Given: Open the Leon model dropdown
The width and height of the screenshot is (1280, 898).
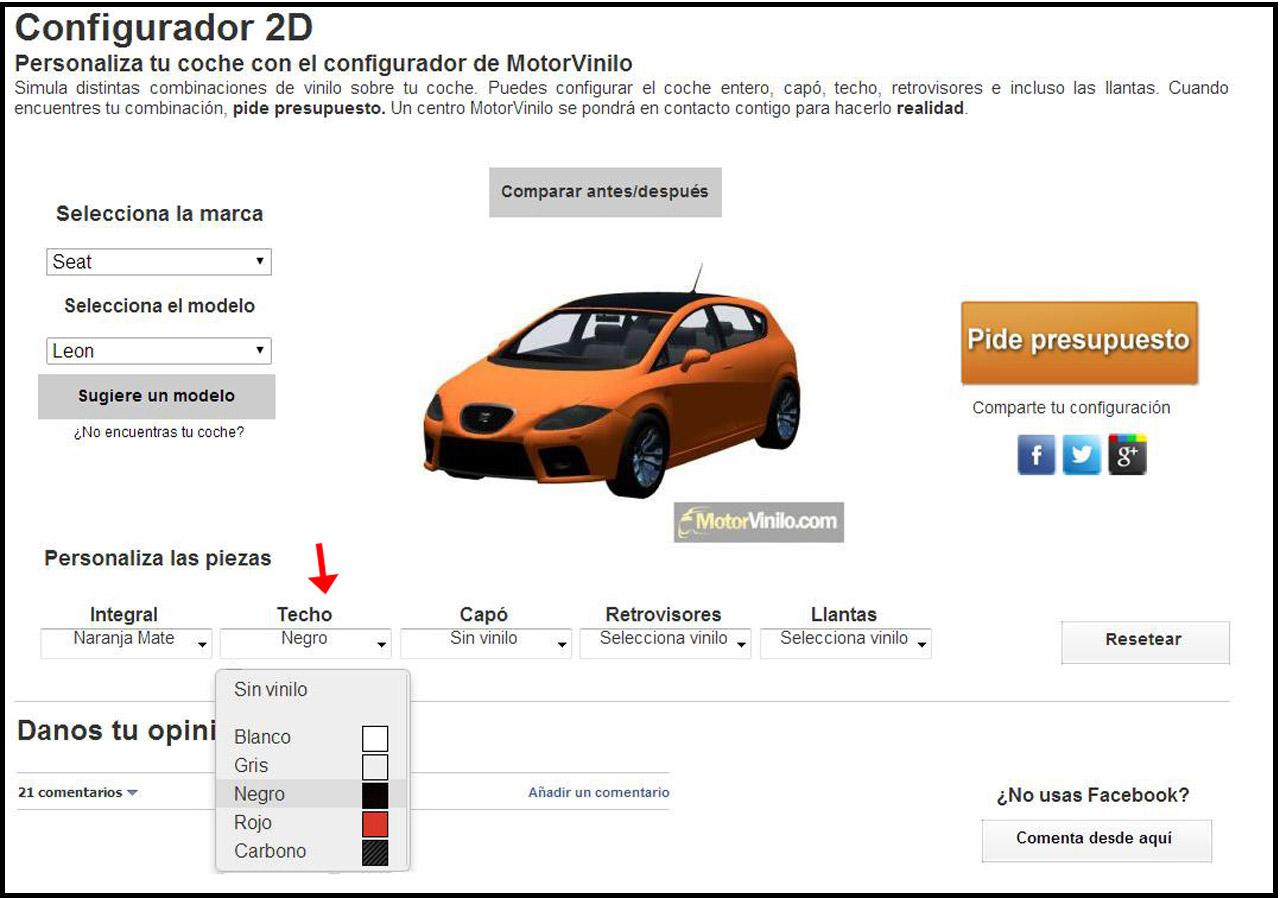Looking at the screenshot, I should coord(159,351).
